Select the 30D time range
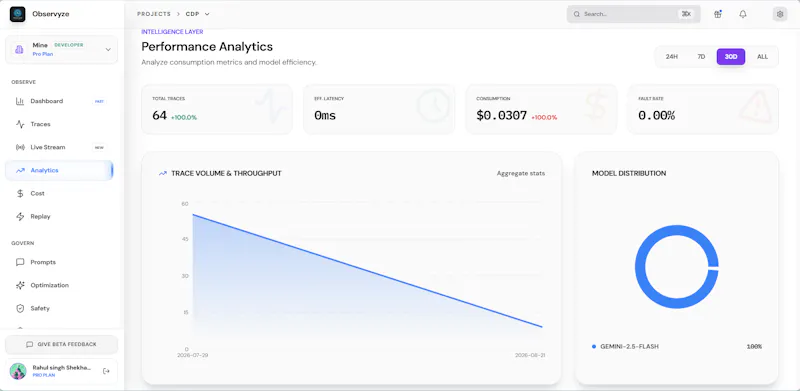 point(731,57)
